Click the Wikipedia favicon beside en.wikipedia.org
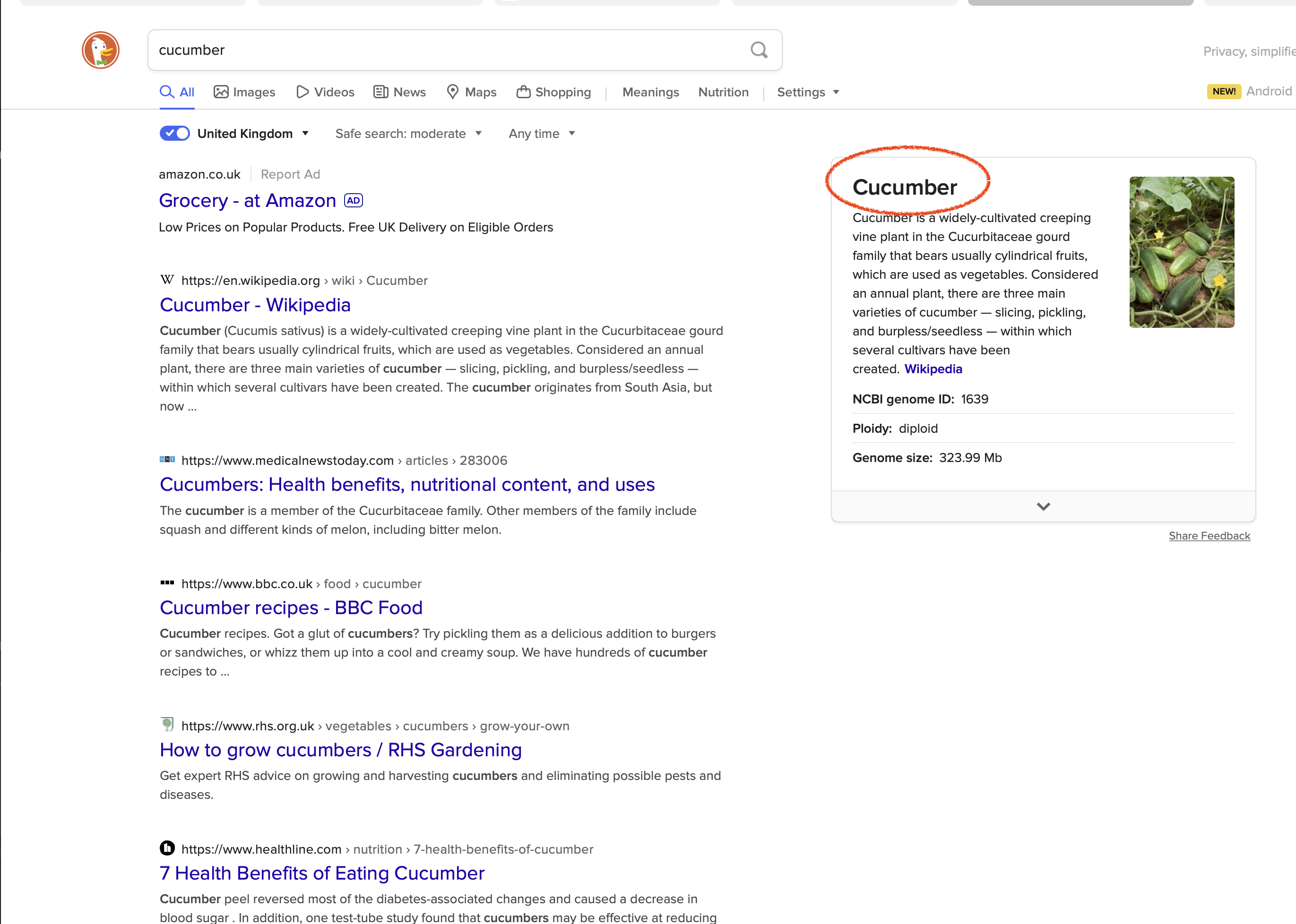 (167, 280)
